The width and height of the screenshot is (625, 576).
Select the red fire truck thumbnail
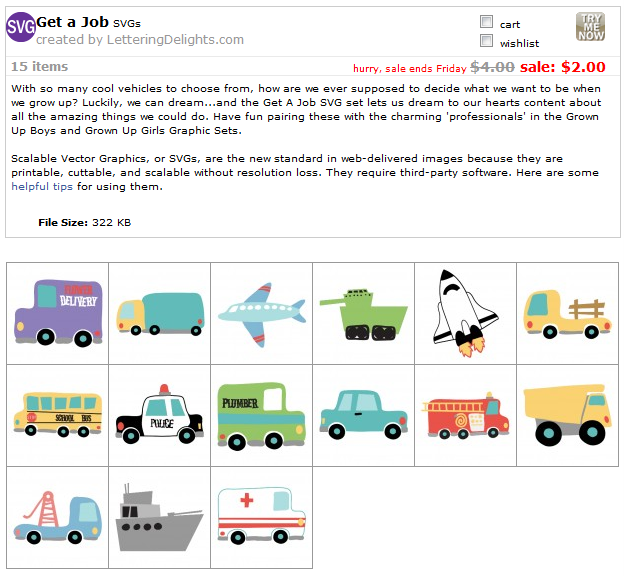466,415
